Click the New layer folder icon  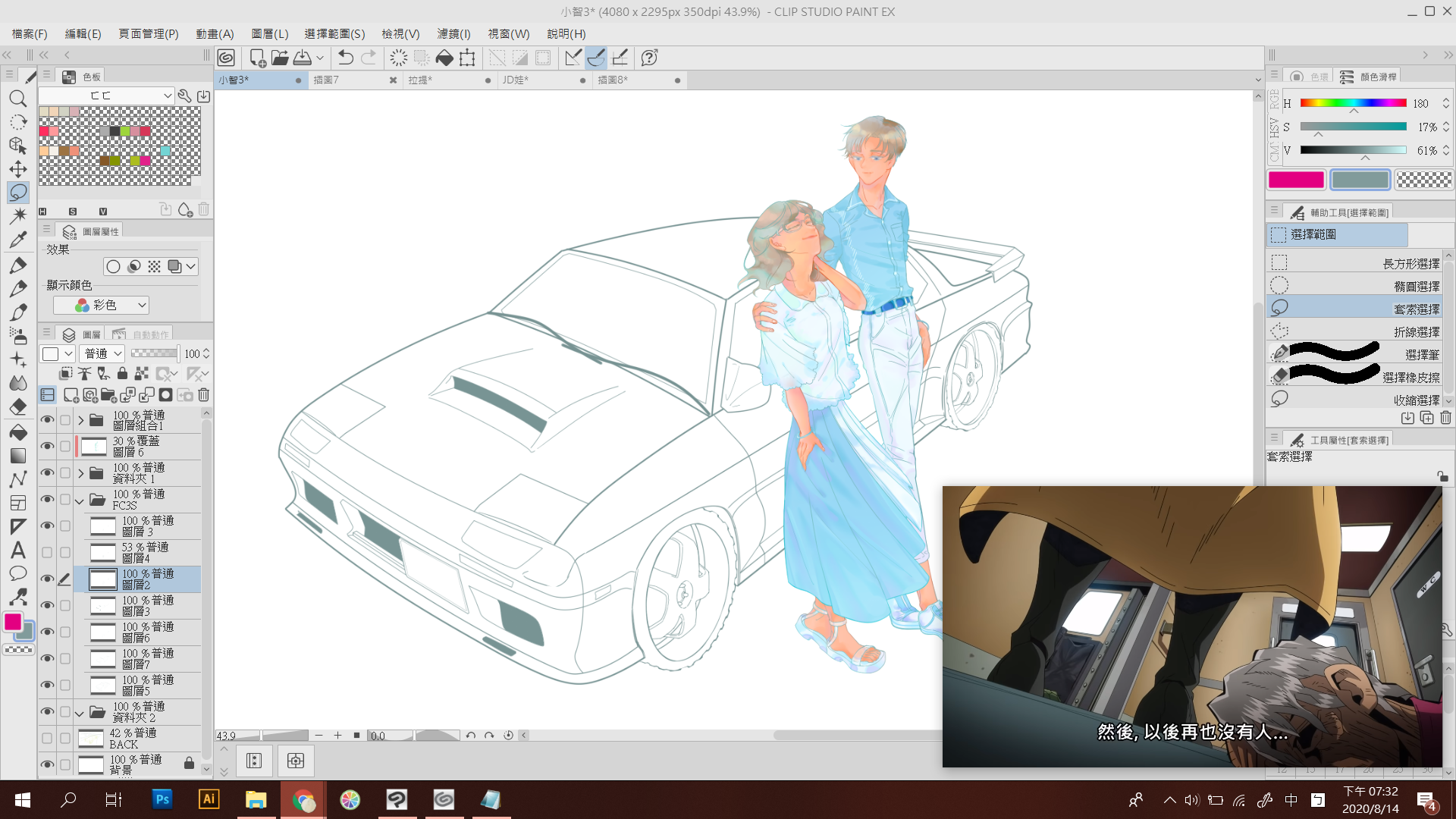click(108, 395)
